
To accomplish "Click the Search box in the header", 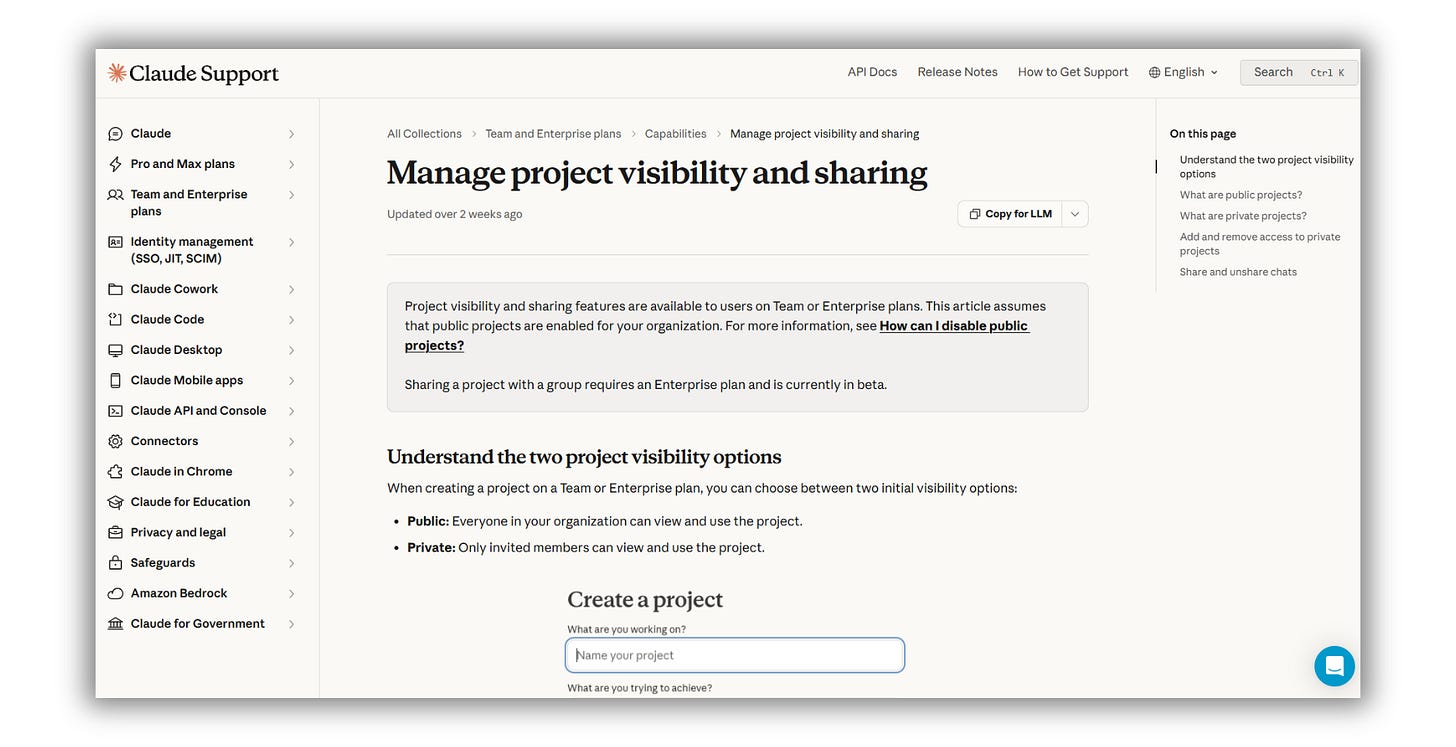I will coord(1299,72).
